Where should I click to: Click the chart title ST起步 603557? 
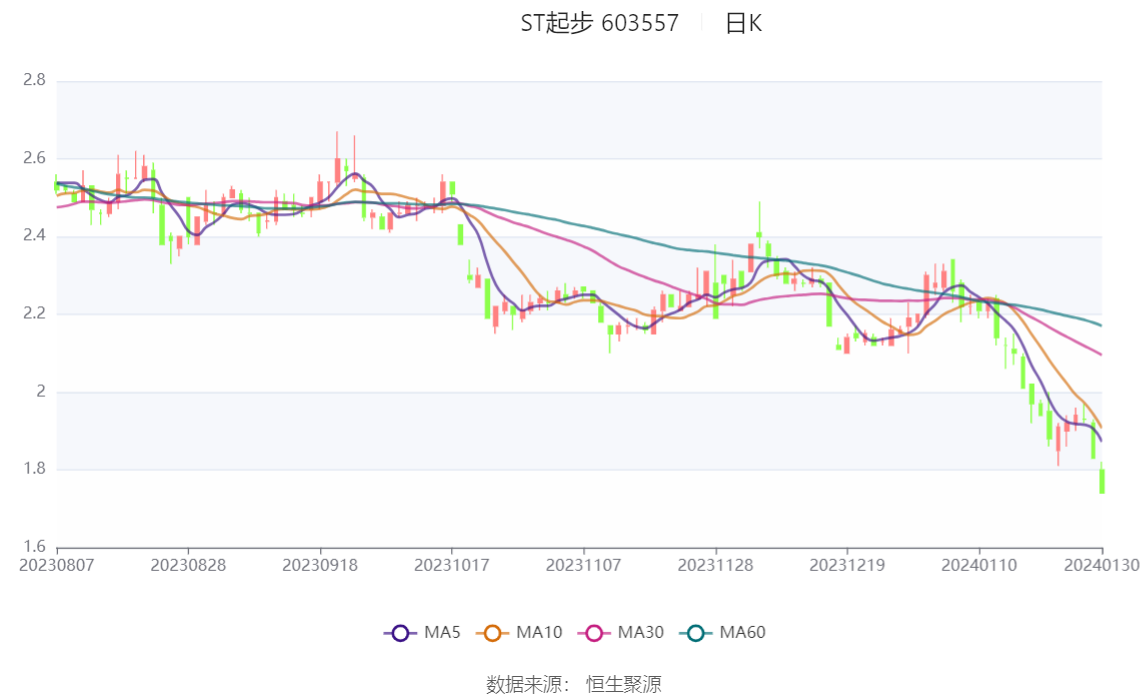coord(600,23)
